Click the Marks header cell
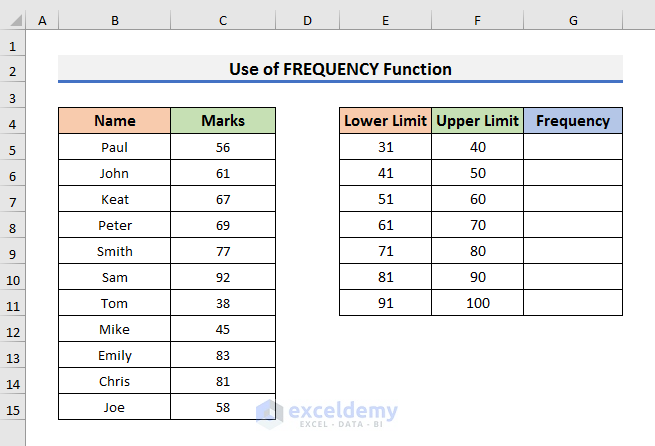 coord(223,121)
